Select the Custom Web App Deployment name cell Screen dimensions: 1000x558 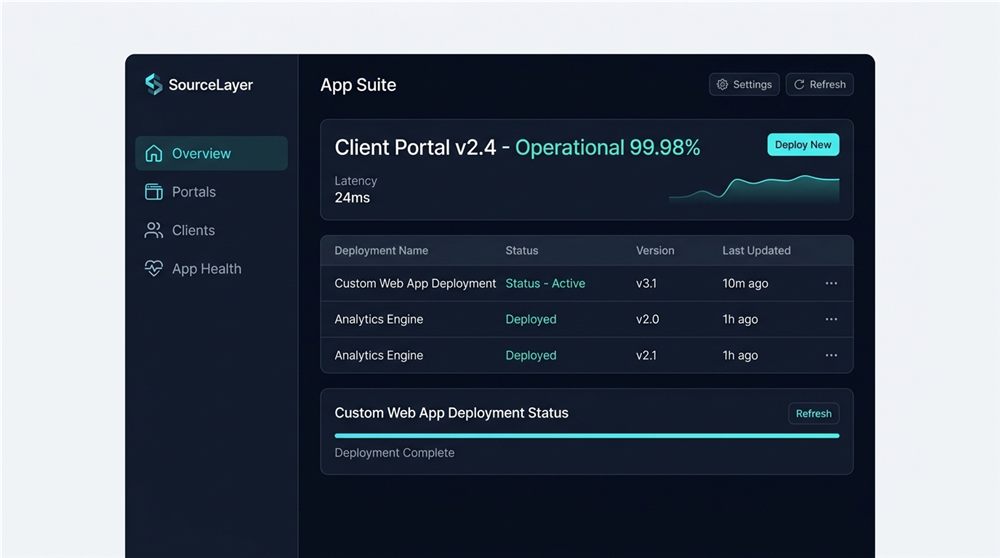tap(415, 283)
